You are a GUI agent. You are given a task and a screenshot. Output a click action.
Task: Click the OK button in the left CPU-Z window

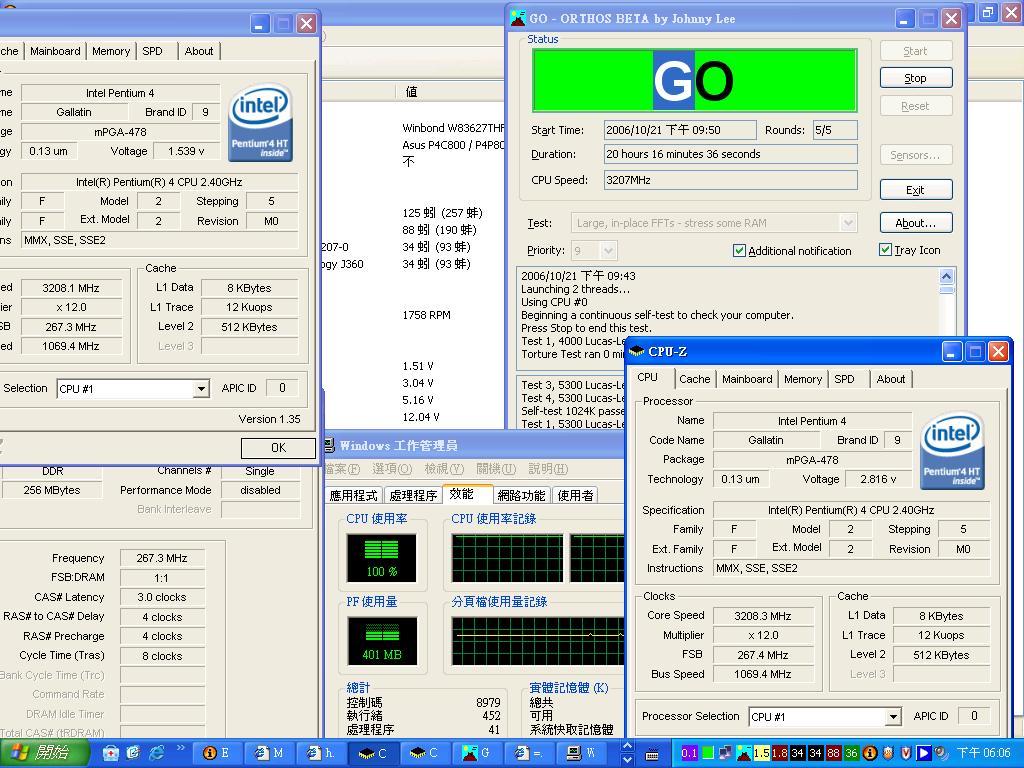click(278, 448)
